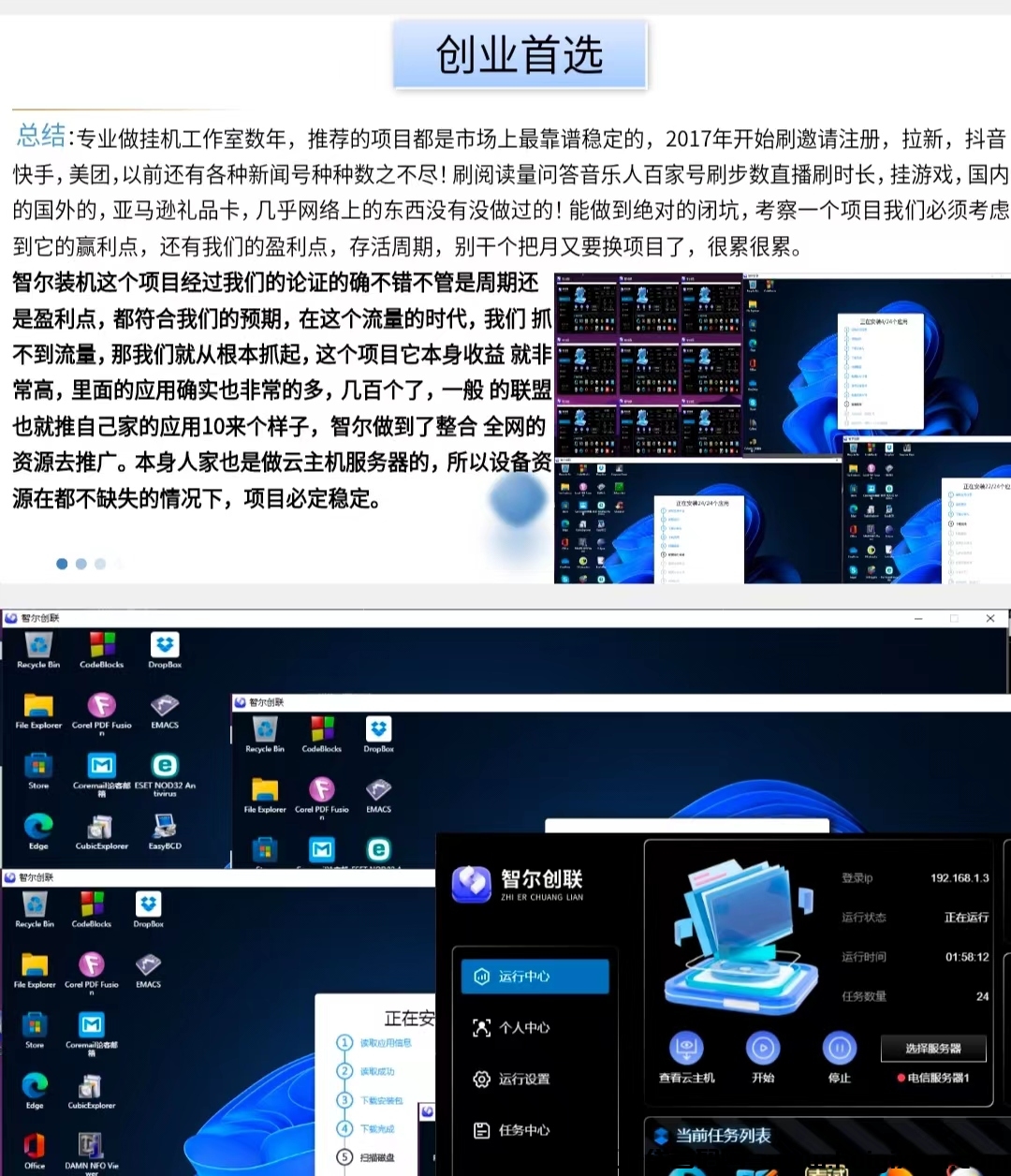This screenshot has height=1176, width=1011.
Task: Select the second carousel dot
Action: click(x=81, y=564)
